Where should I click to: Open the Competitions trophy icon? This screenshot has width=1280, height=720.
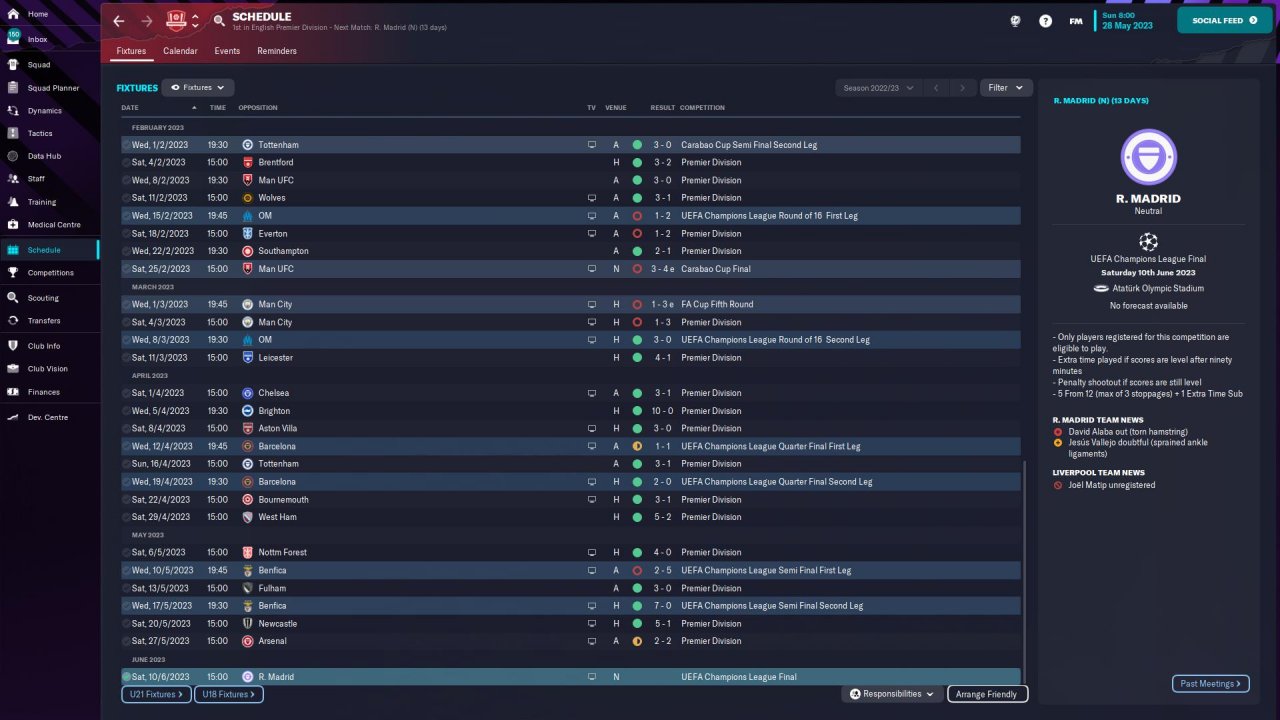[x=13, y=273]
